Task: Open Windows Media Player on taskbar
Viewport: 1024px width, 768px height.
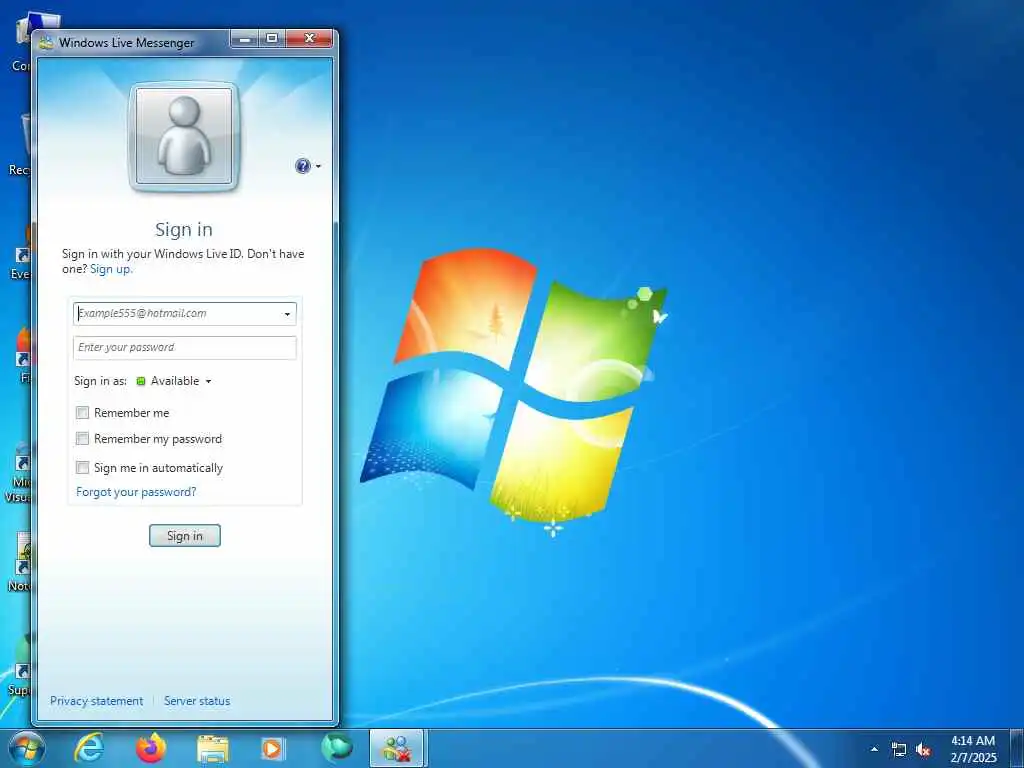Action: click(x=272, y=749)
